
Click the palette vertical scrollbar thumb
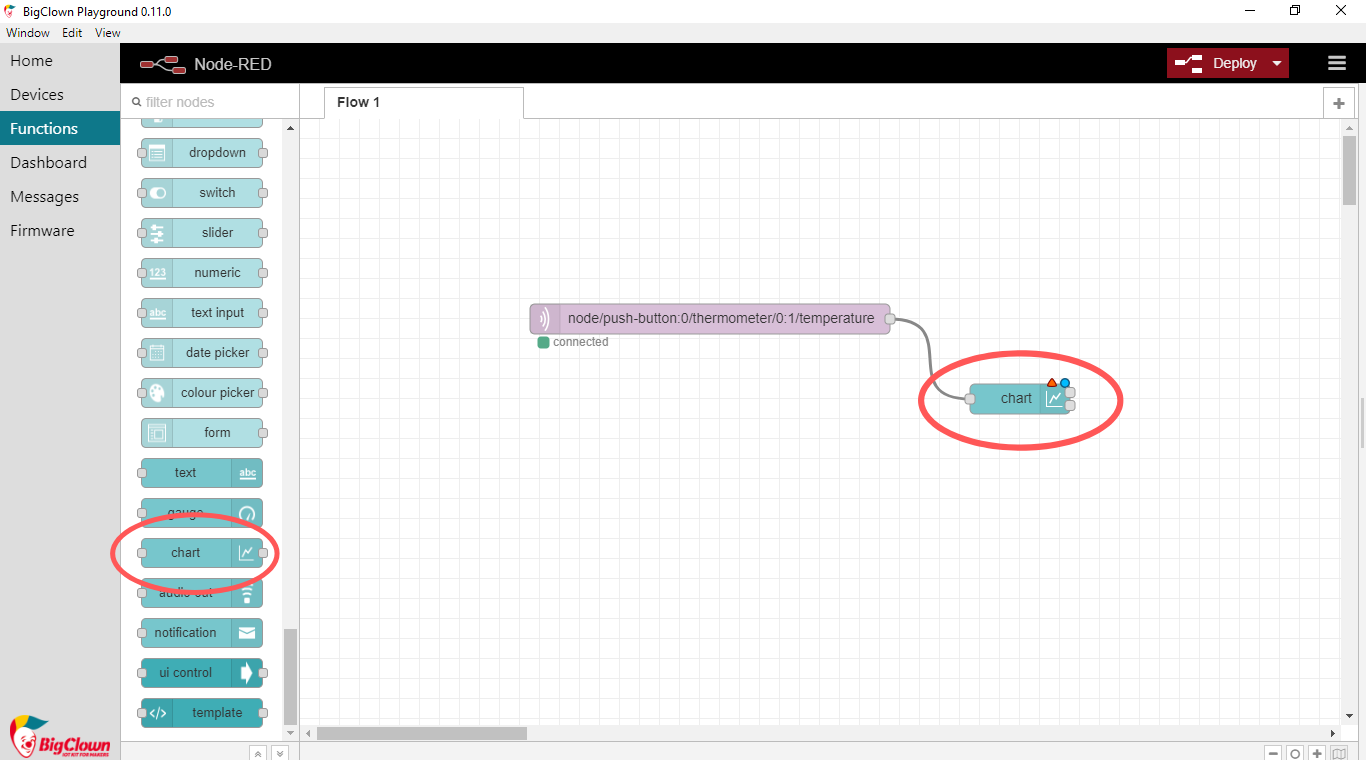(x=291, y=676)
